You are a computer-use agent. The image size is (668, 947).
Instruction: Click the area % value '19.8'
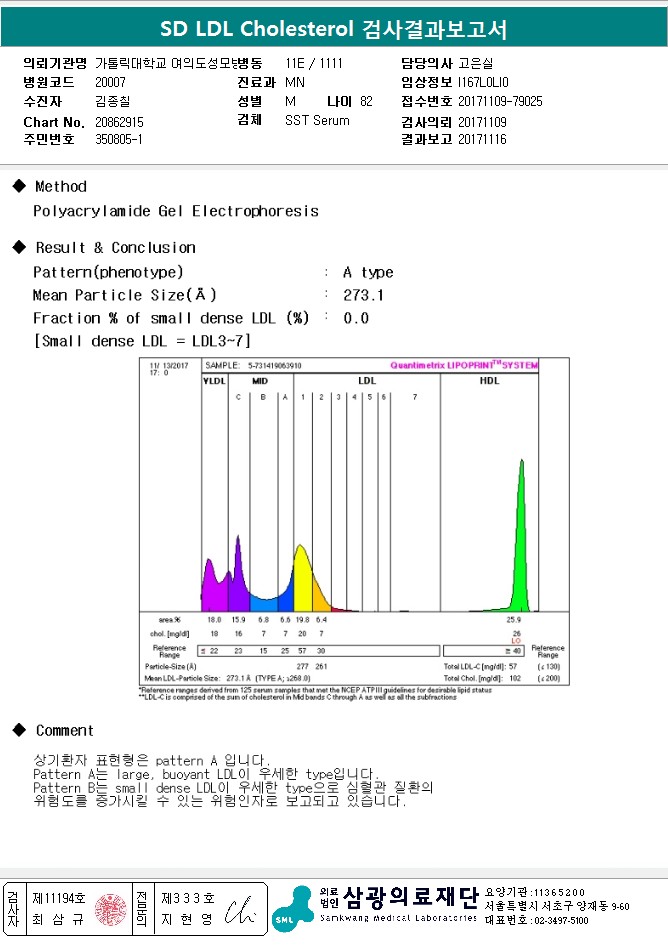tap(303, 620)
